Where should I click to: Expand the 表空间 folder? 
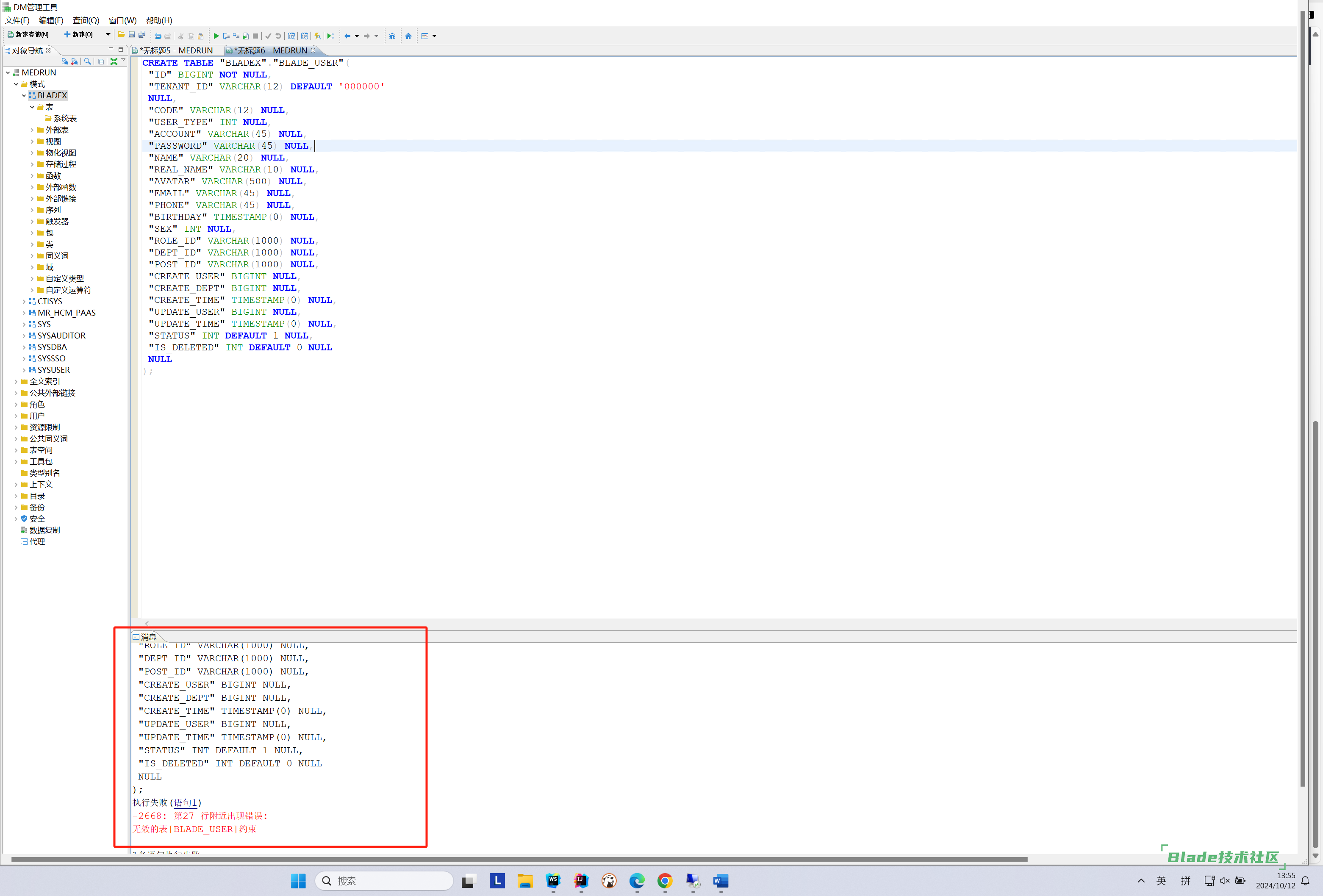click(x=16, y=450)
